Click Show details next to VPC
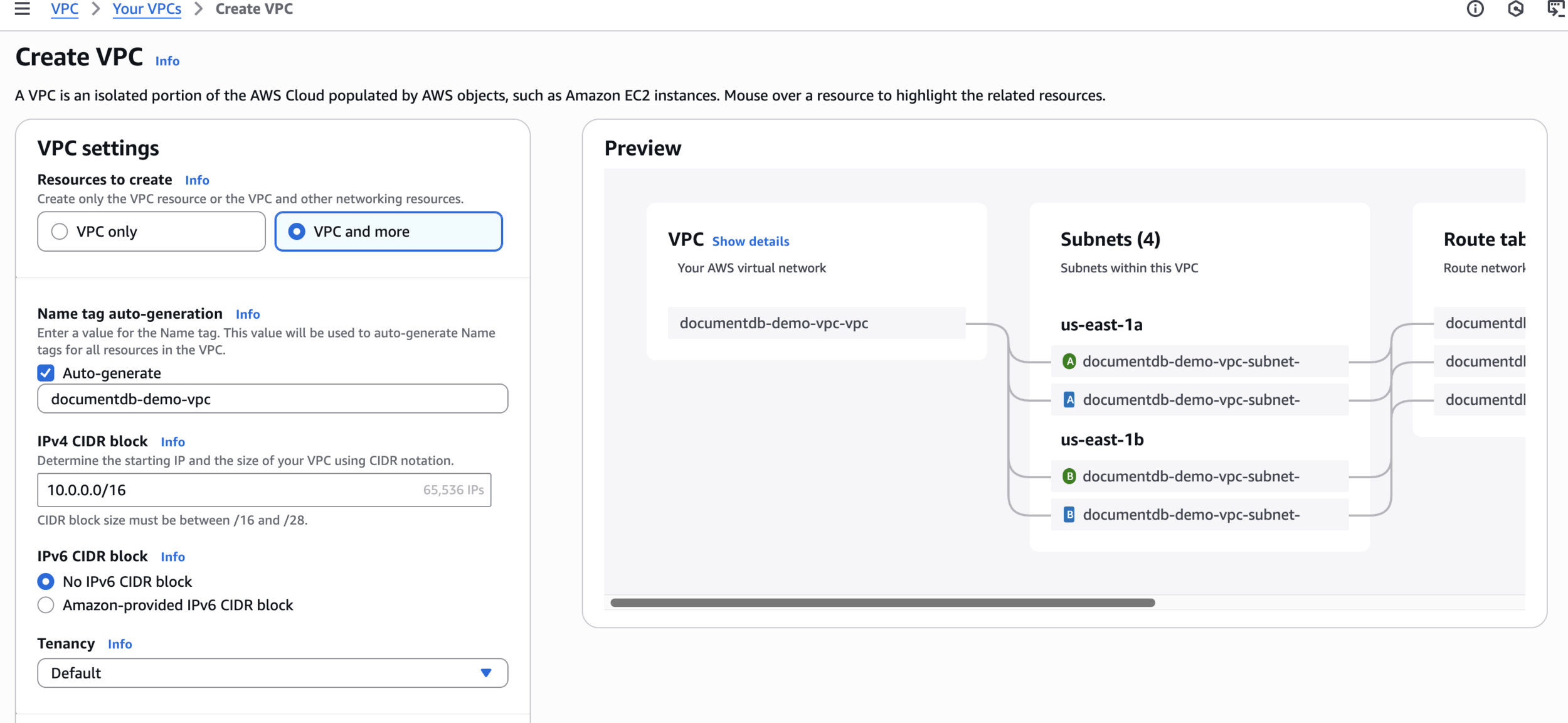The height and width of the screenshot is (723, 1568). [x=750, y=242]
